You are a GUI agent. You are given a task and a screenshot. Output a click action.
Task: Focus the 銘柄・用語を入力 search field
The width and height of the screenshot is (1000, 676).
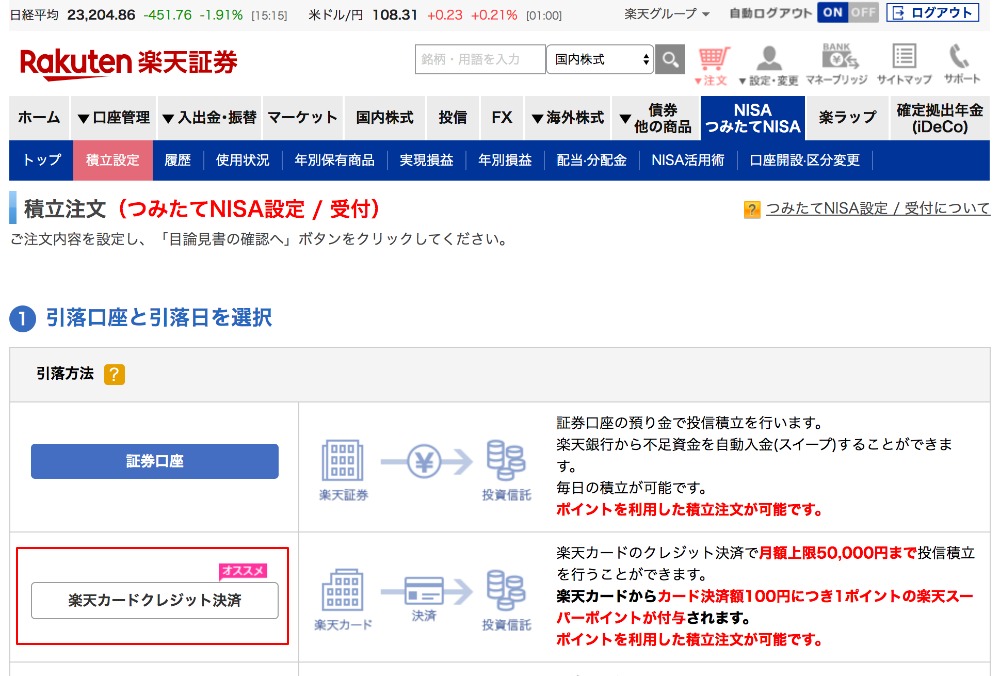coord(480,59)
